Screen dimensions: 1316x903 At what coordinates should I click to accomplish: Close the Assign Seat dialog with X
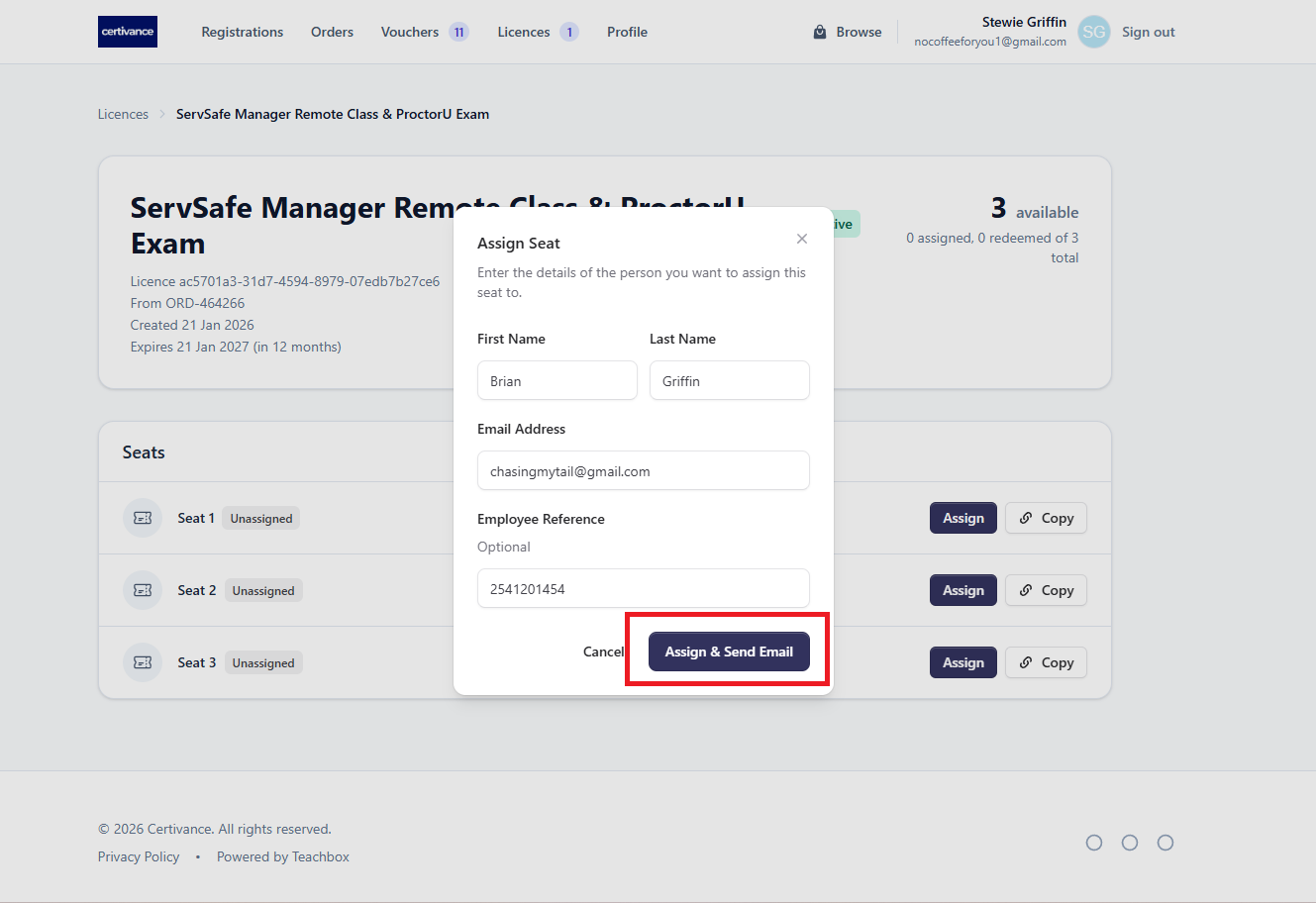pyautogui.click(x=802, y=239)
